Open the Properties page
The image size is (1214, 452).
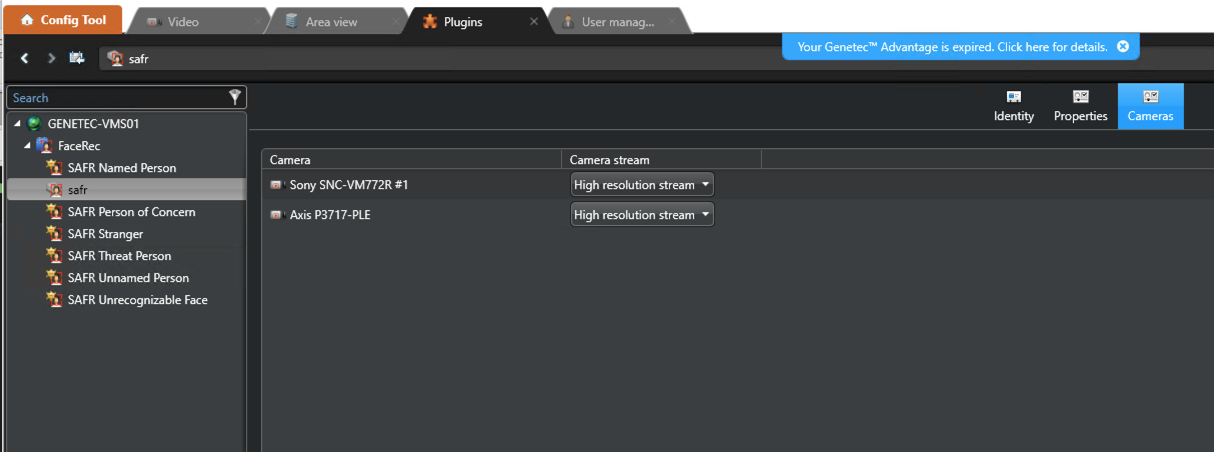[x=1081, y=106]
